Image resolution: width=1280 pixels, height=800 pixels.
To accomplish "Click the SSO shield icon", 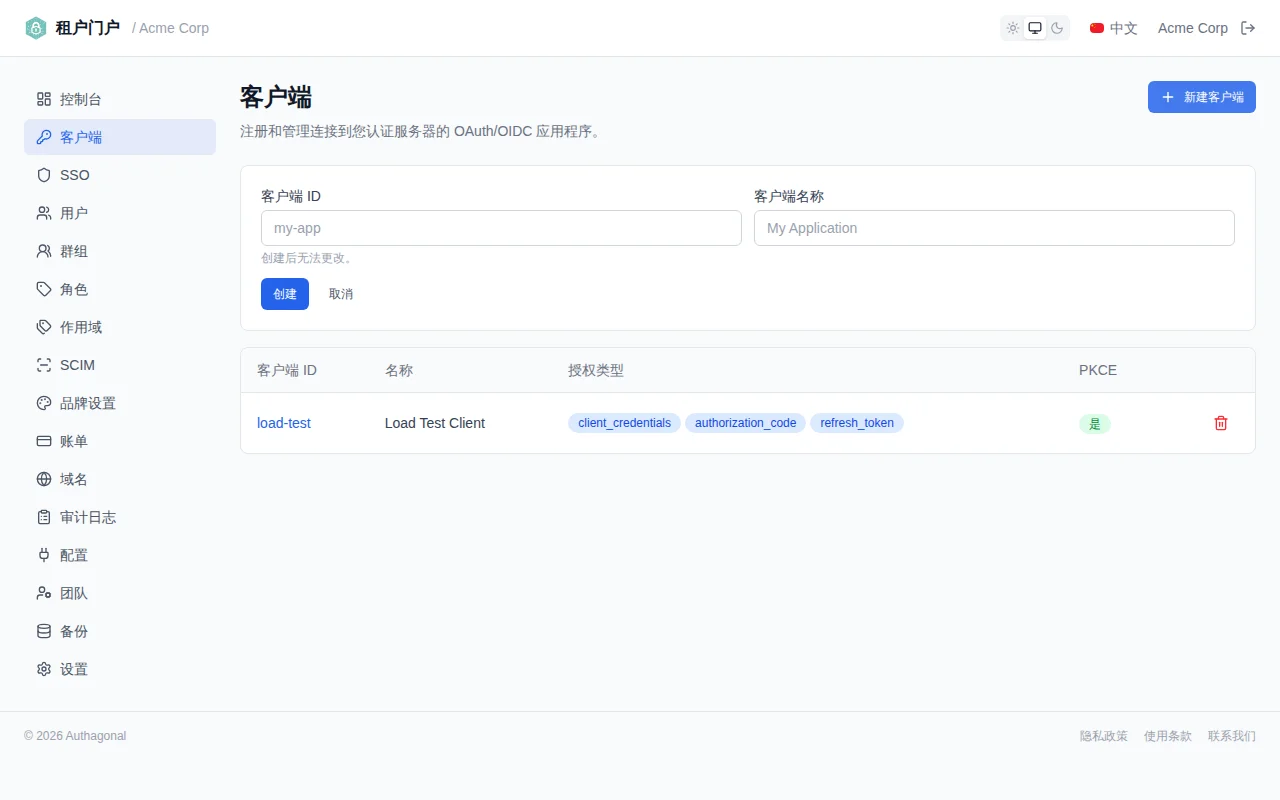I will [x=44, y=175].
